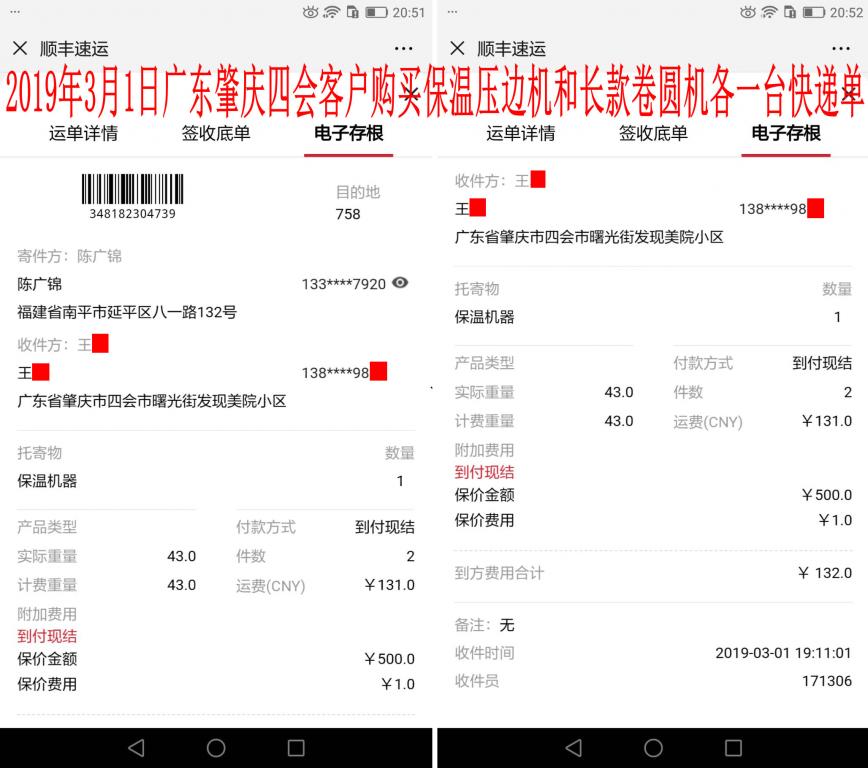The image size is (868, 768).
Task: Open the more options menu on left page
Action: [403, 48]
